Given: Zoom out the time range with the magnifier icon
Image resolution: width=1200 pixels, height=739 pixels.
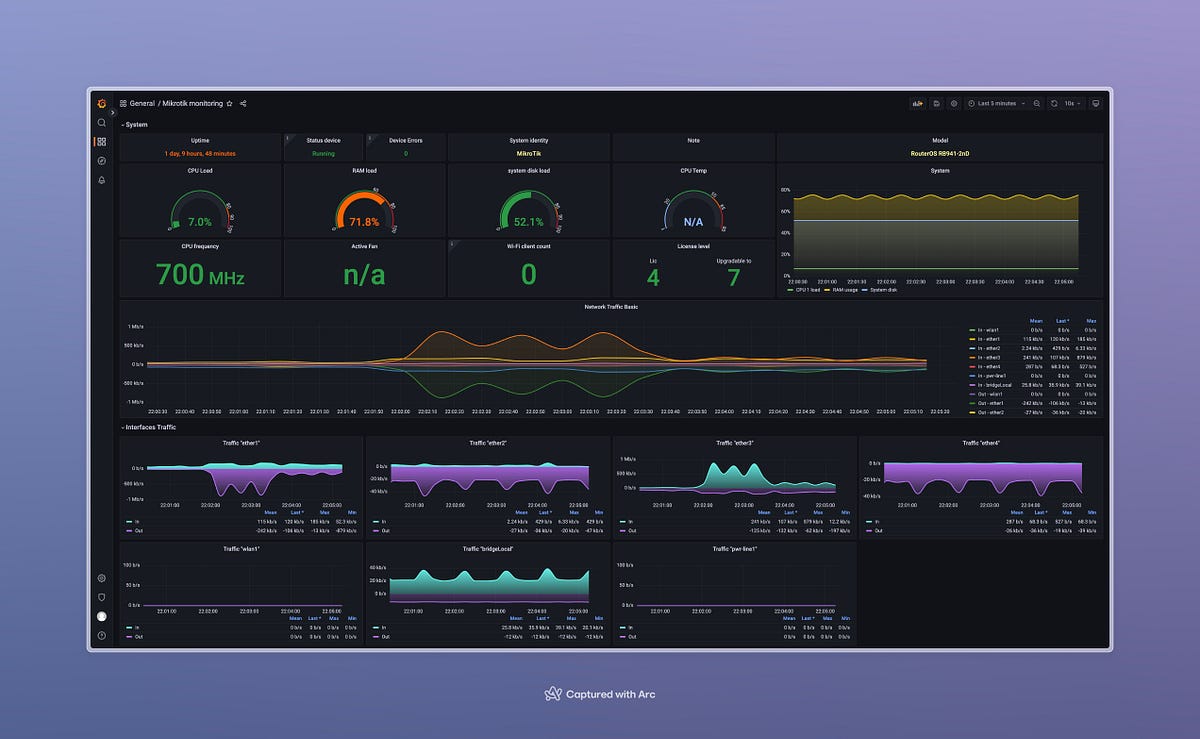Looking at the screenshot, I should click(x=1037, y=103).
